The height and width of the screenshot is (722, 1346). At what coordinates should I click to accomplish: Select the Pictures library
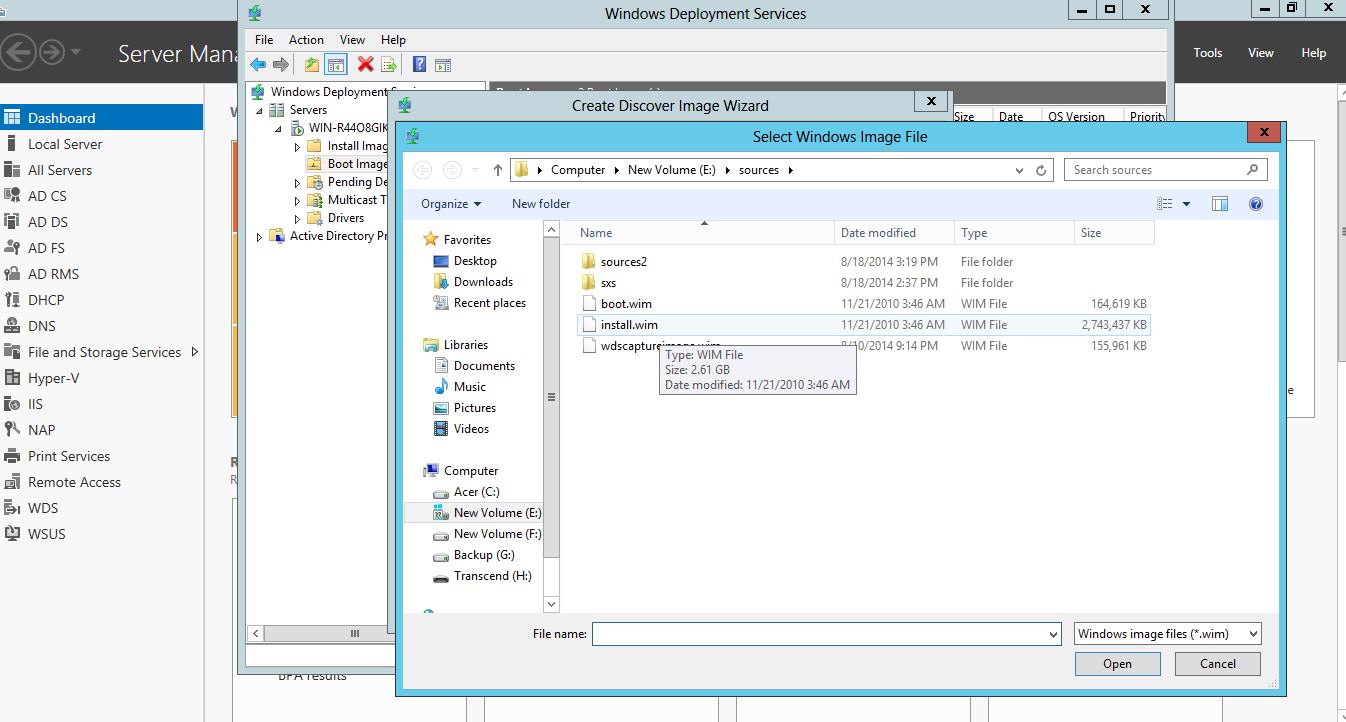point(474,408)
